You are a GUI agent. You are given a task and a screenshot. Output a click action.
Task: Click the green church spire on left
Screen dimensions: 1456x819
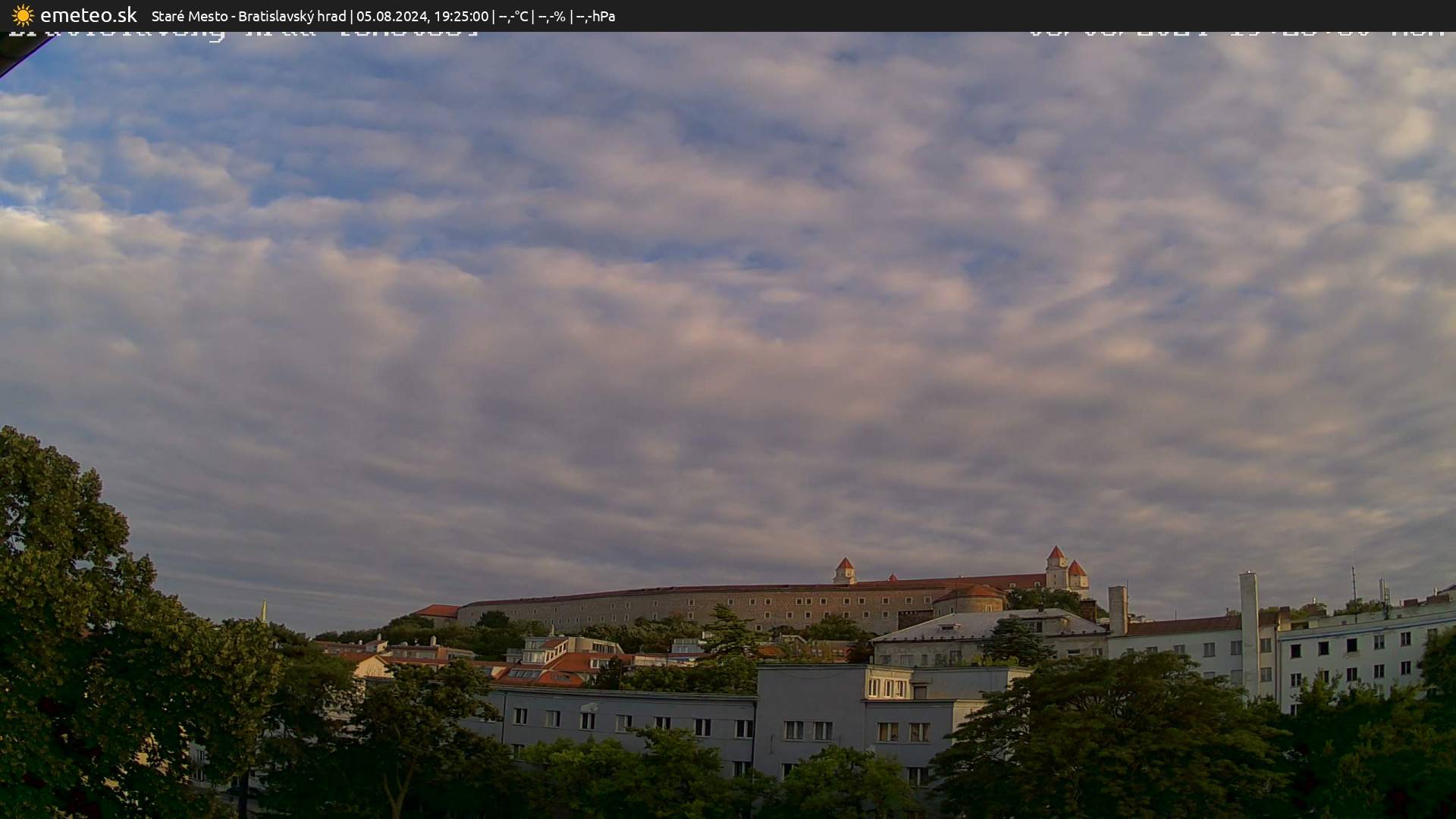264,611
